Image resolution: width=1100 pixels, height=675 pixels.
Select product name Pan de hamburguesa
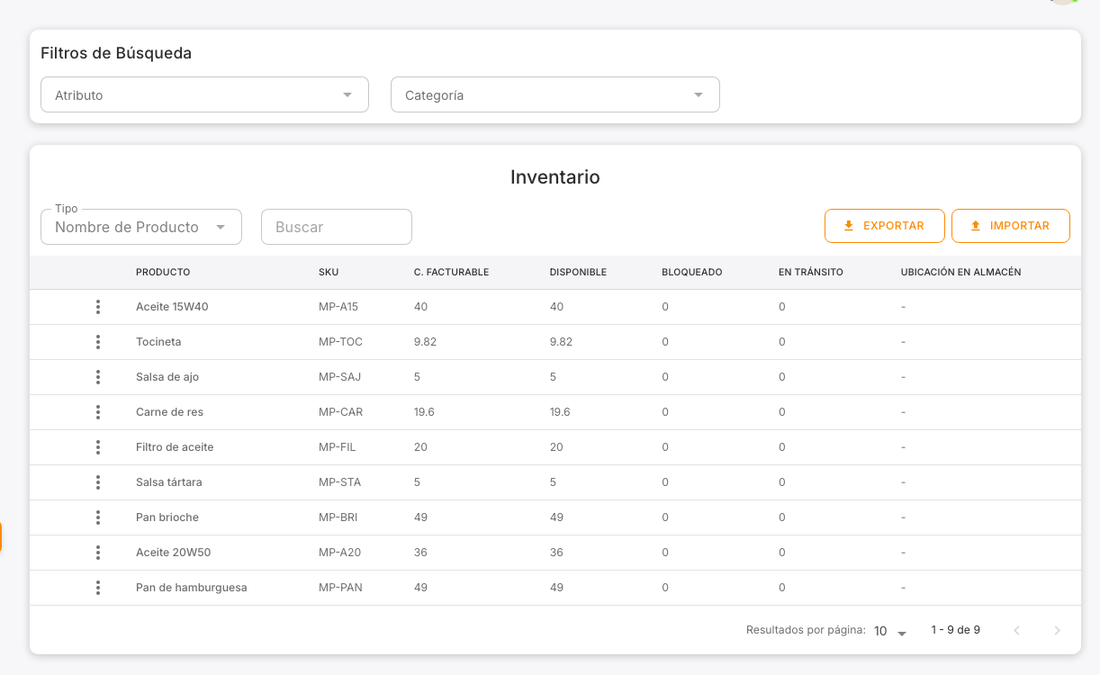click(192, 587)
